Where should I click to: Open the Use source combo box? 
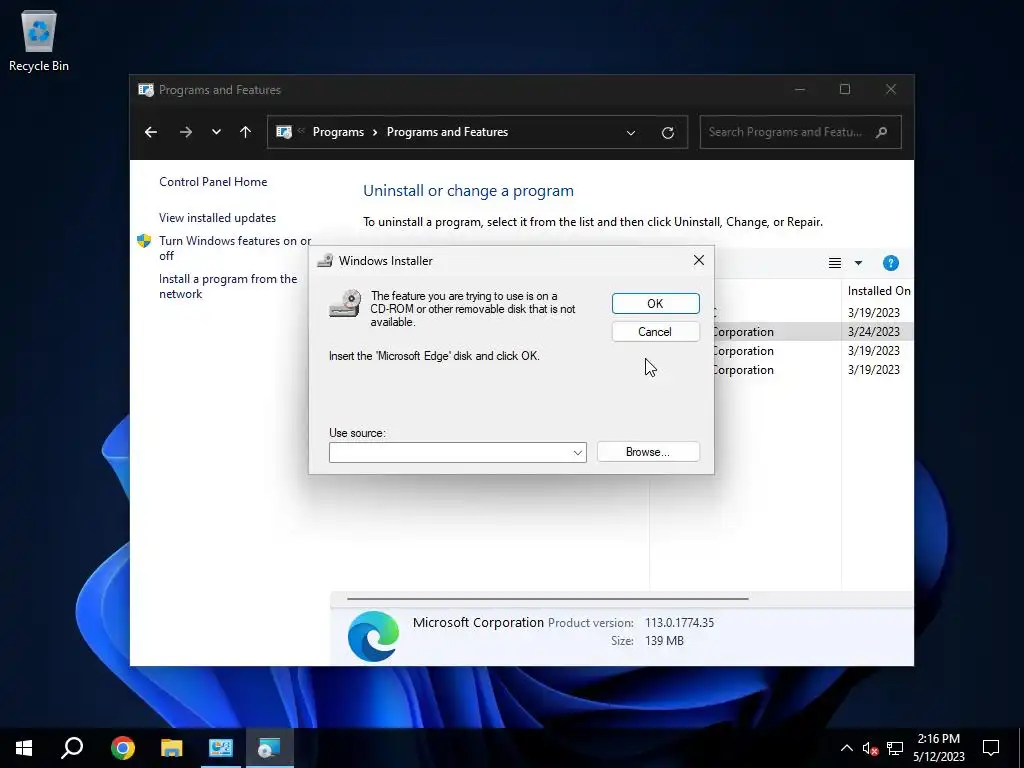coord(457,453)
